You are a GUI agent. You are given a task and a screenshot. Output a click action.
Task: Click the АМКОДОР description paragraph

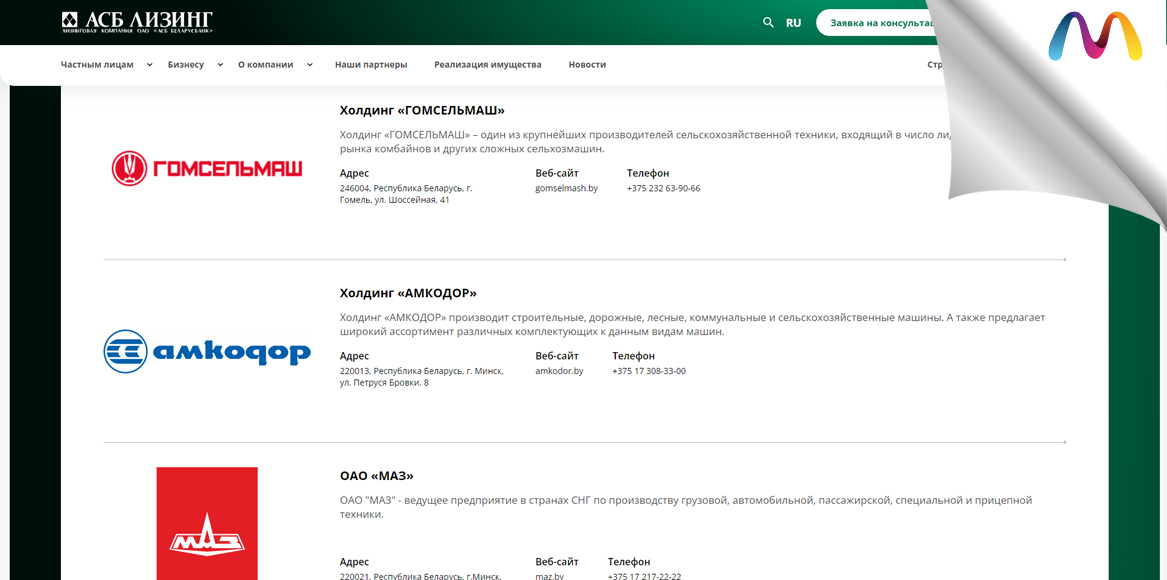point(692,325)
